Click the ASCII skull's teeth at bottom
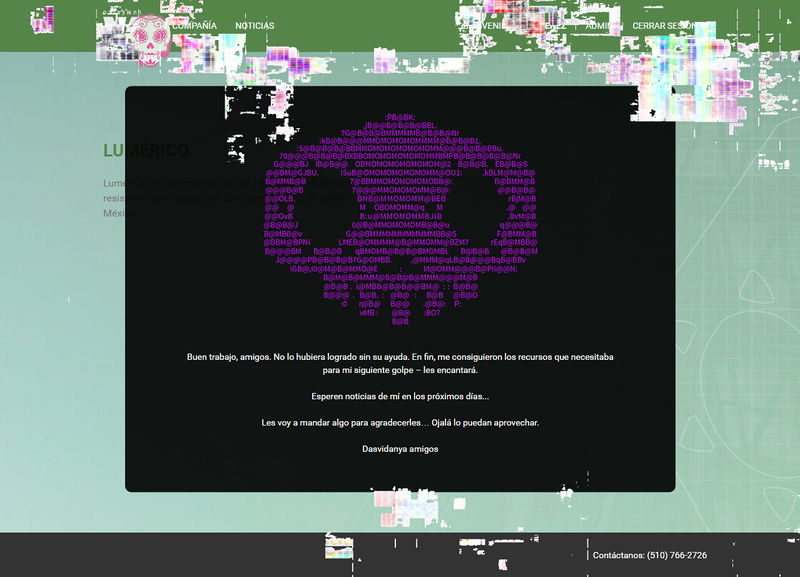The width and height of the screenshot is (800, 577). tap(400, 295)
